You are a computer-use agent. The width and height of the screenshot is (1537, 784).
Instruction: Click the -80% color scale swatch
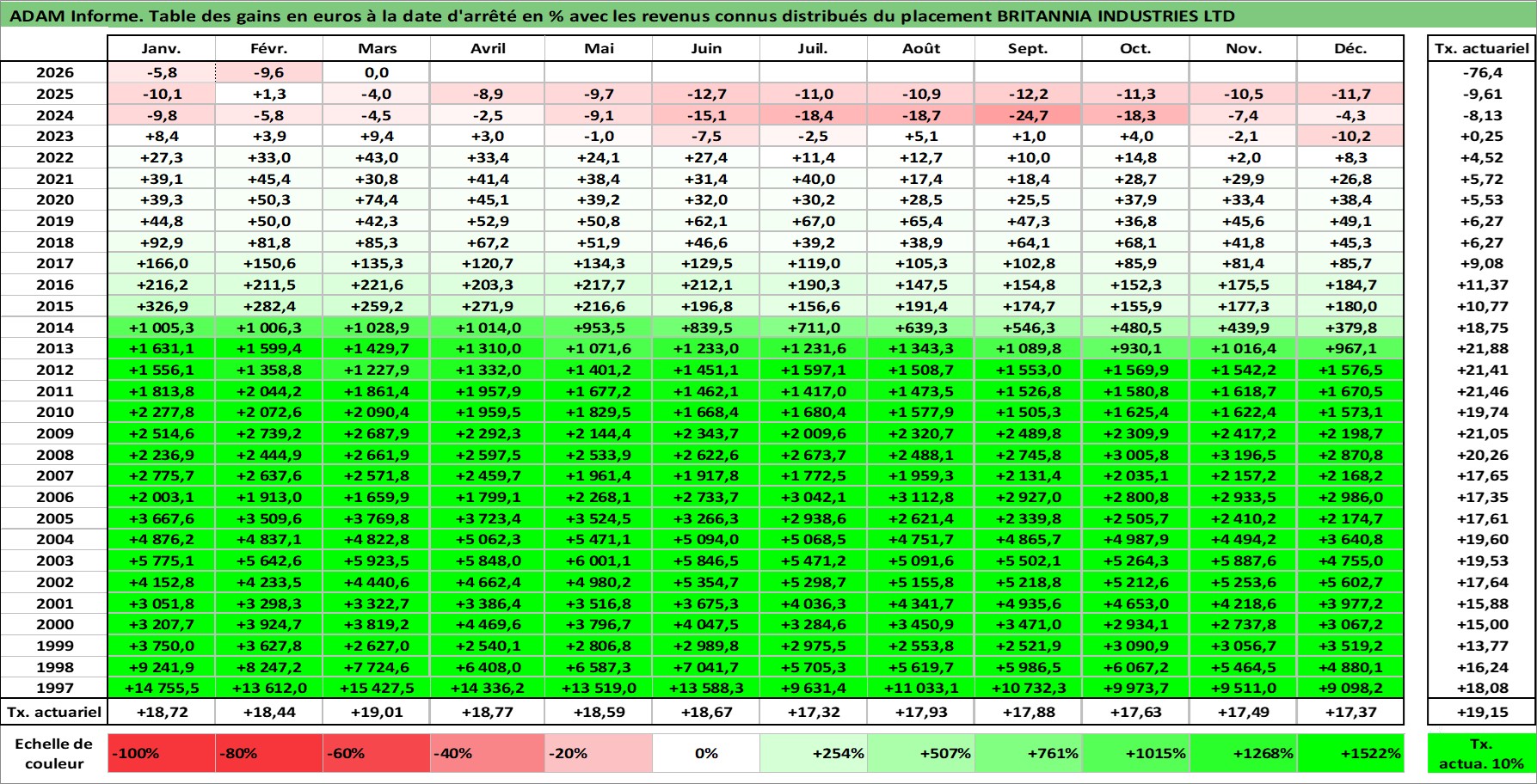click(269, 753)
